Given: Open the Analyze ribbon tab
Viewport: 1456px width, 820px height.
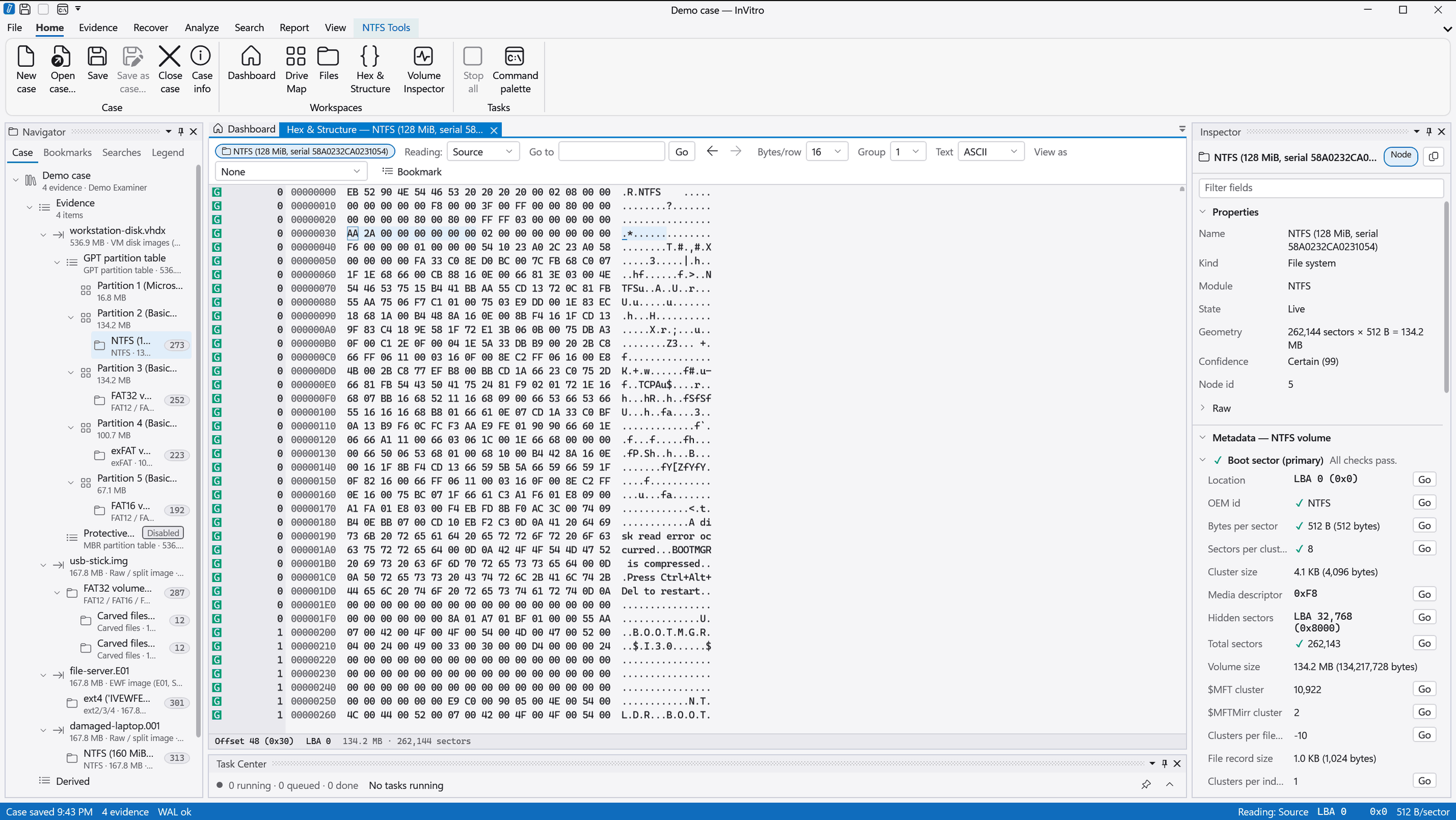Looking at the screenshot, I should [x=201, y=27].
